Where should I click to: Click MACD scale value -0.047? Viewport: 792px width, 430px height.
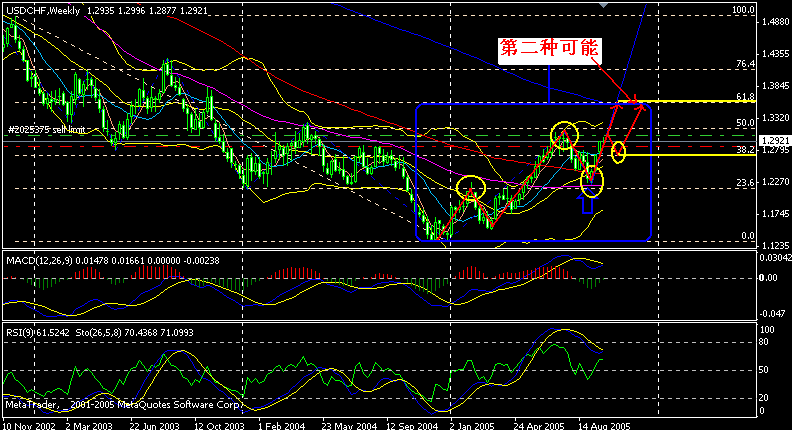tap(774, 314)
